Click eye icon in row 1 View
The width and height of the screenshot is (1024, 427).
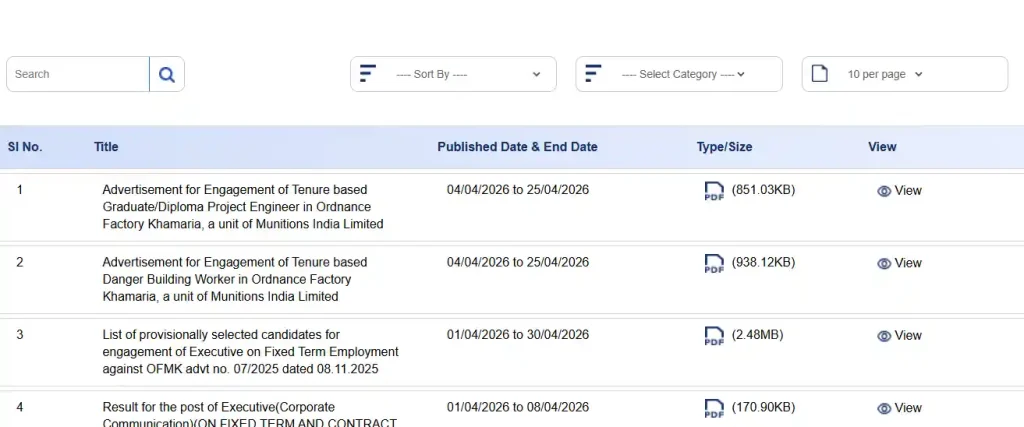pyautogui.click(x=884, y=191)
